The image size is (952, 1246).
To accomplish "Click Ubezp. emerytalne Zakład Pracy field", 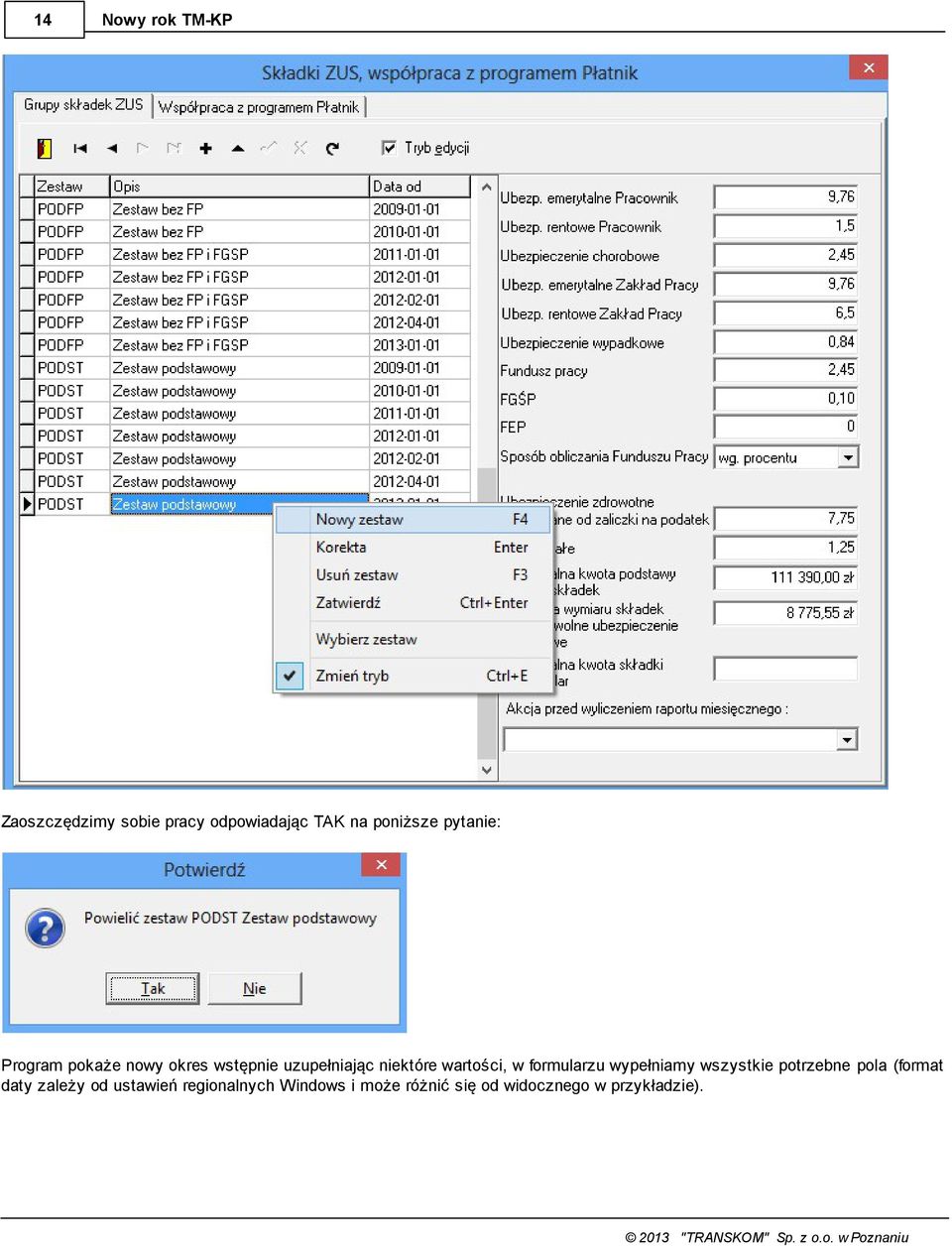I will pyautogui.click(x=785, y=284).
